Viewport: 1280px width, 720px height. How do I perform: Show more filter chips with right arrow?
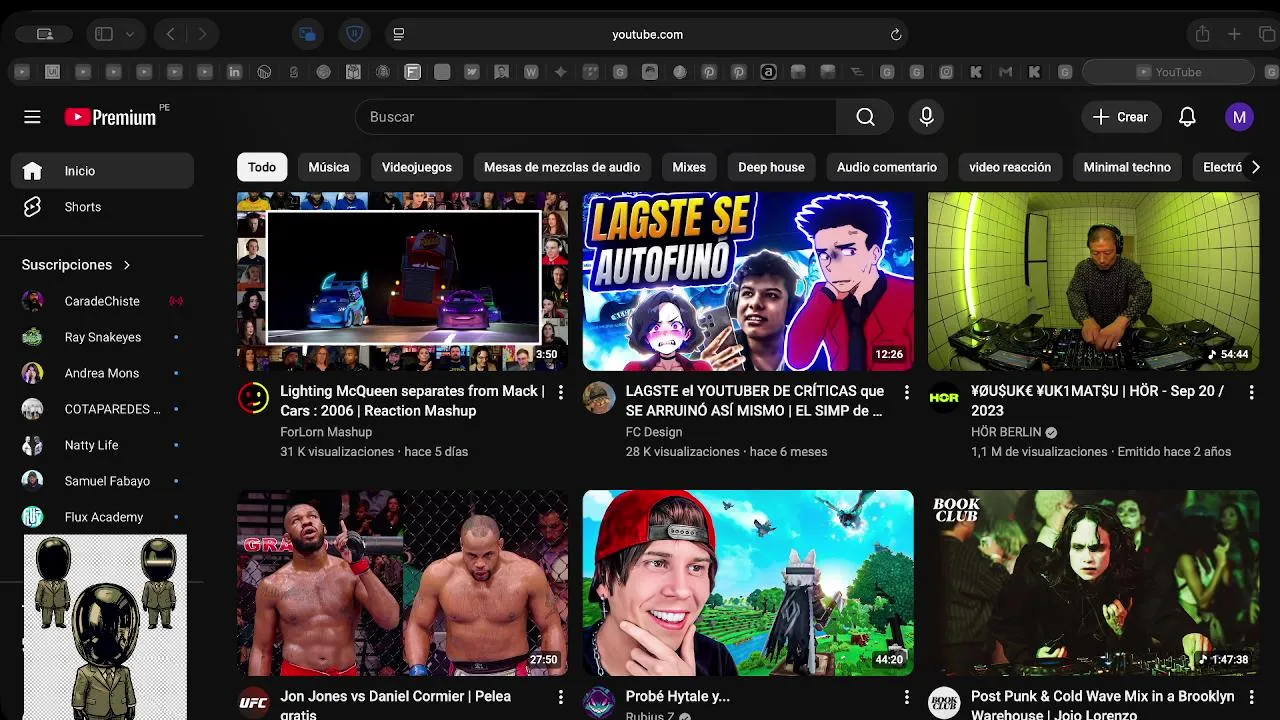(1256, 167)
